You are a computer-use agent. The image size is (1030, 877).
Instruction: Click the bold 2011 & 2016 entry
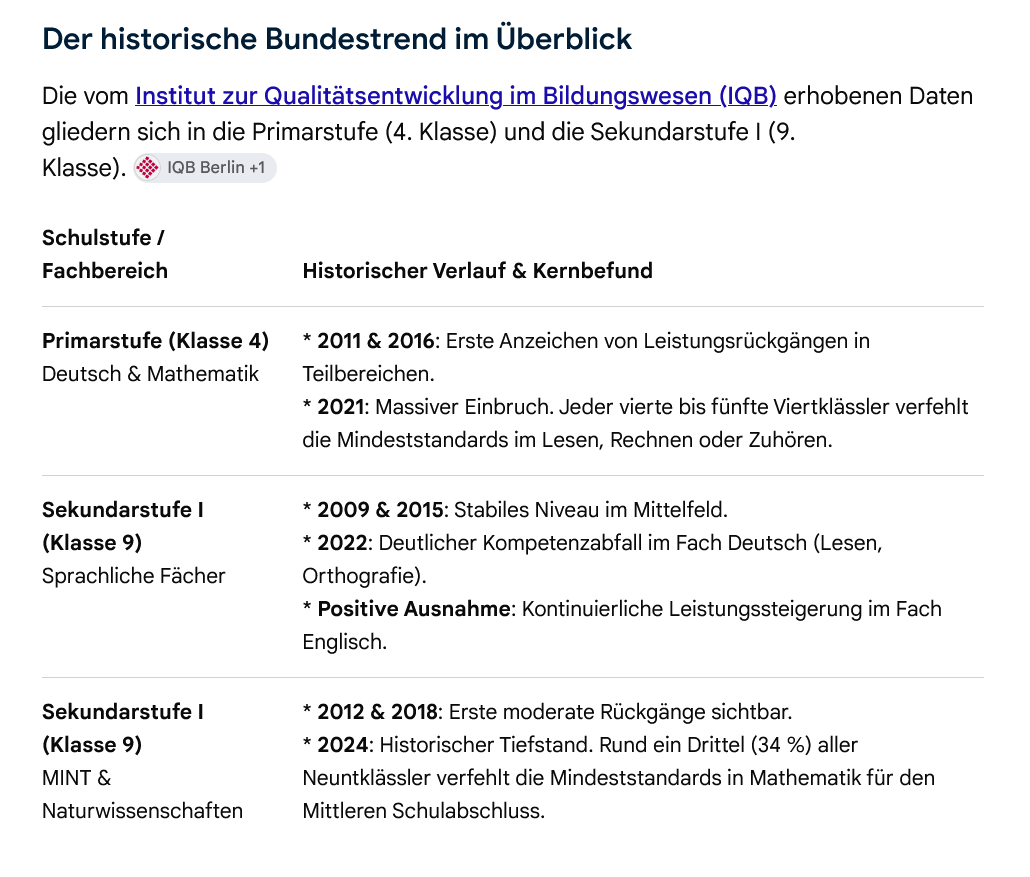(x=376, y=341)
